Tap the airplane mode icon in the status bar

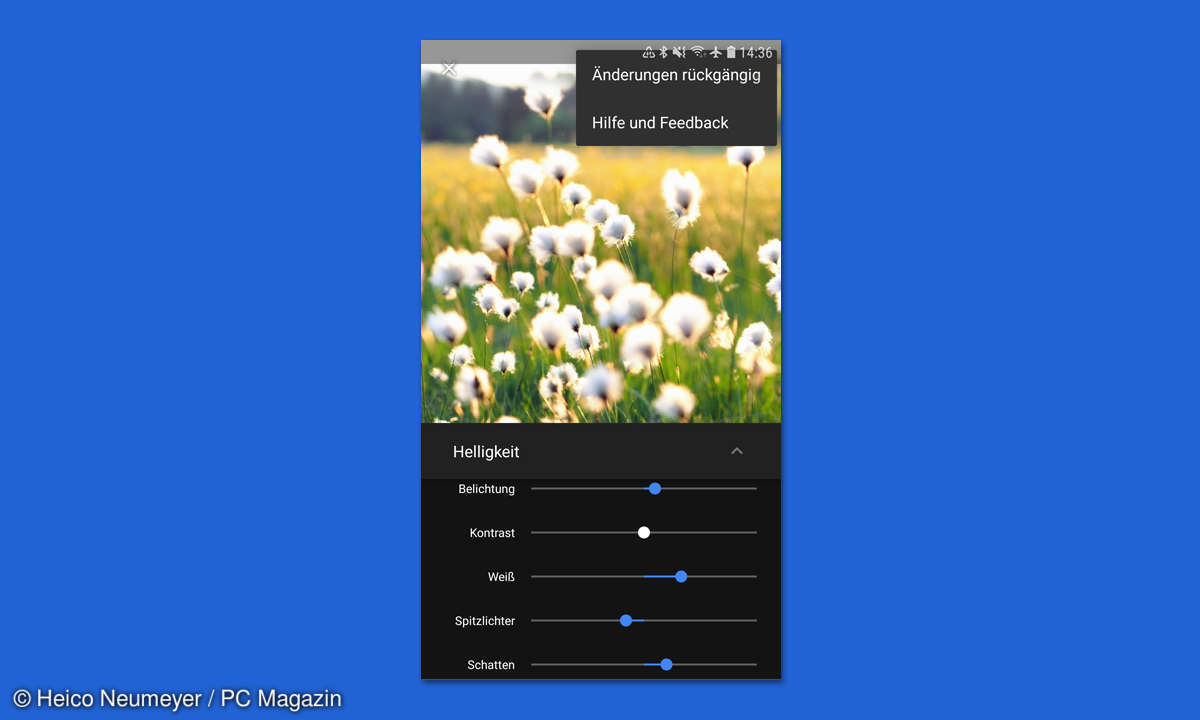[715, 52]
